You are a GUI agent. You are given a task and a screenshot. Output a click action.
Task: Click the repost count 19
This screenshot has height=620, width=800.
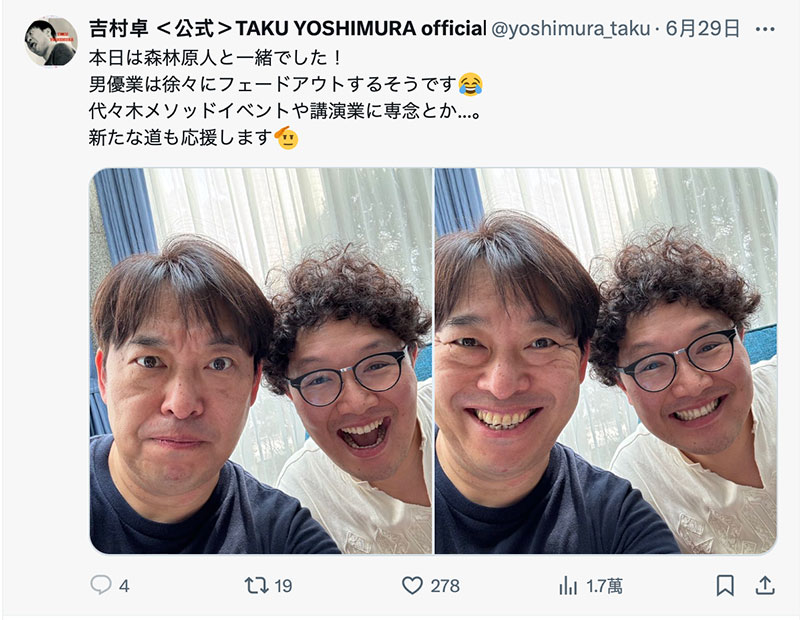pos(283,586)
